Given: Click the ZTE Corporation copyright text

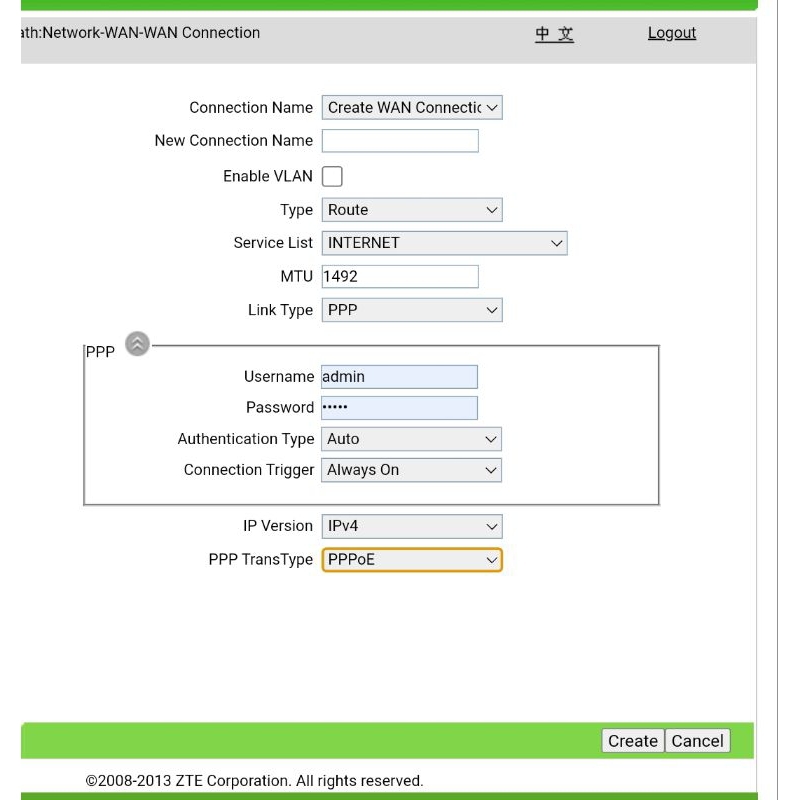Looking at the screenshot, I should coord(254,780).
